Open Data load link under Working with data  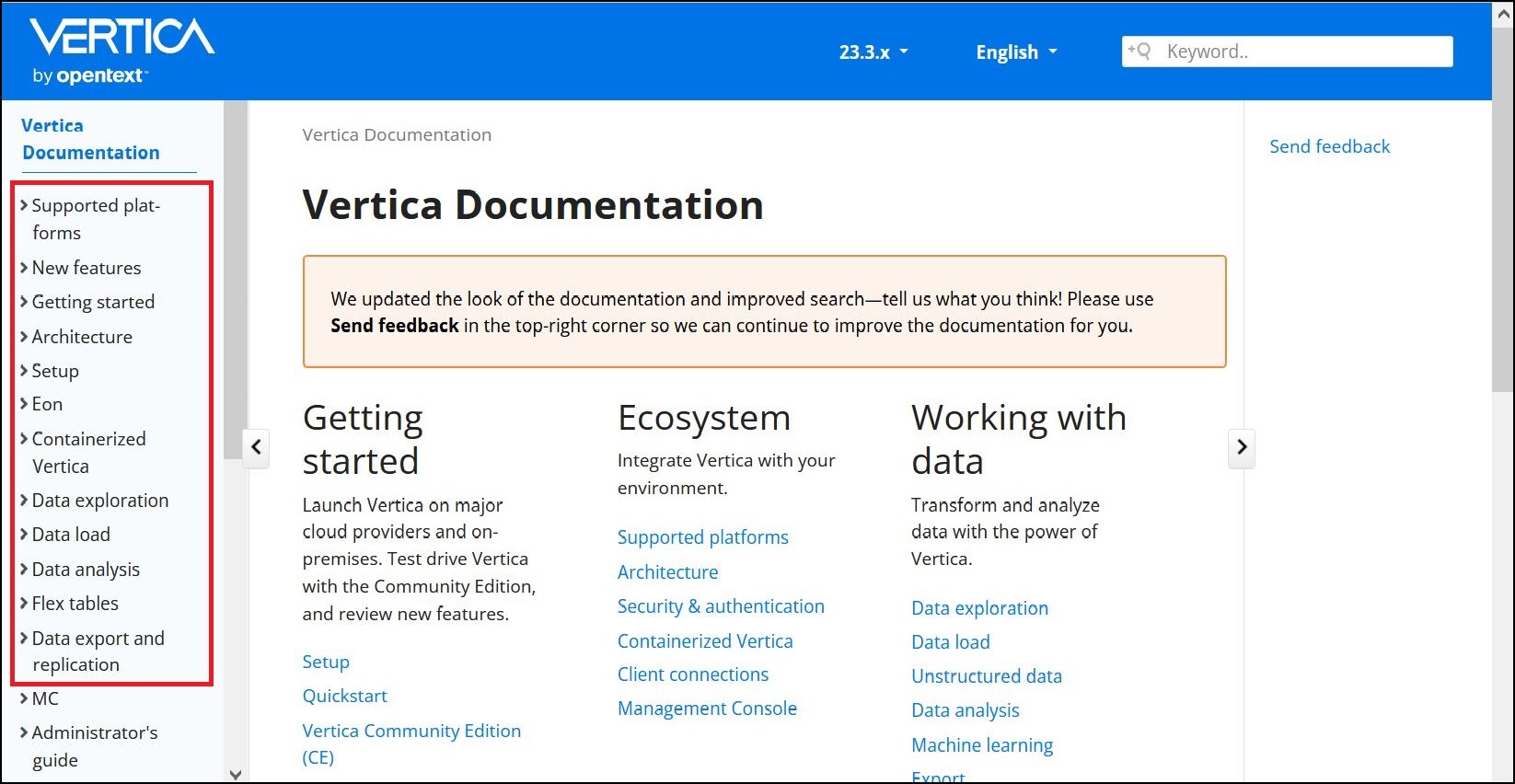point(951,642)
